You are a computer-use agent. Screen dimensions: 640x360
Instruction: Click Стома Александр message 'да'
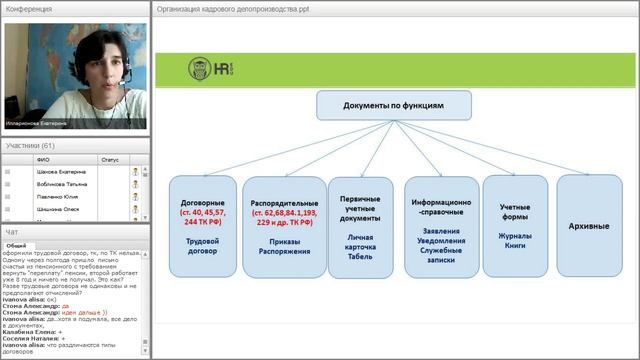(36, 306)
